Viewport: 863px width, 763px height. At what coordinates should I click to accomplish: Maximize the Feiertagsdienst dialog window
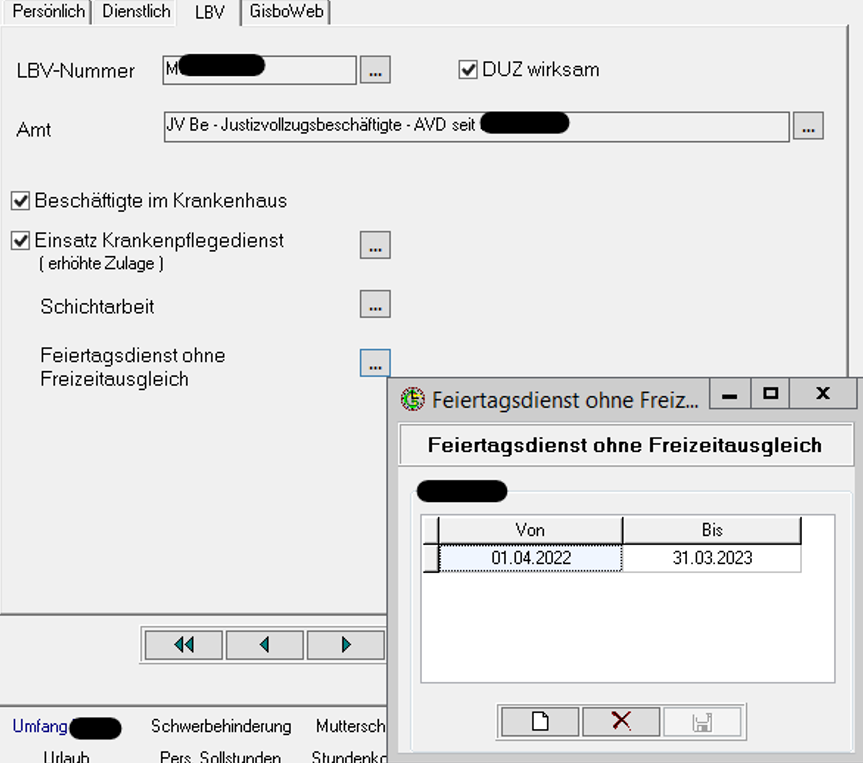[771, 394]
